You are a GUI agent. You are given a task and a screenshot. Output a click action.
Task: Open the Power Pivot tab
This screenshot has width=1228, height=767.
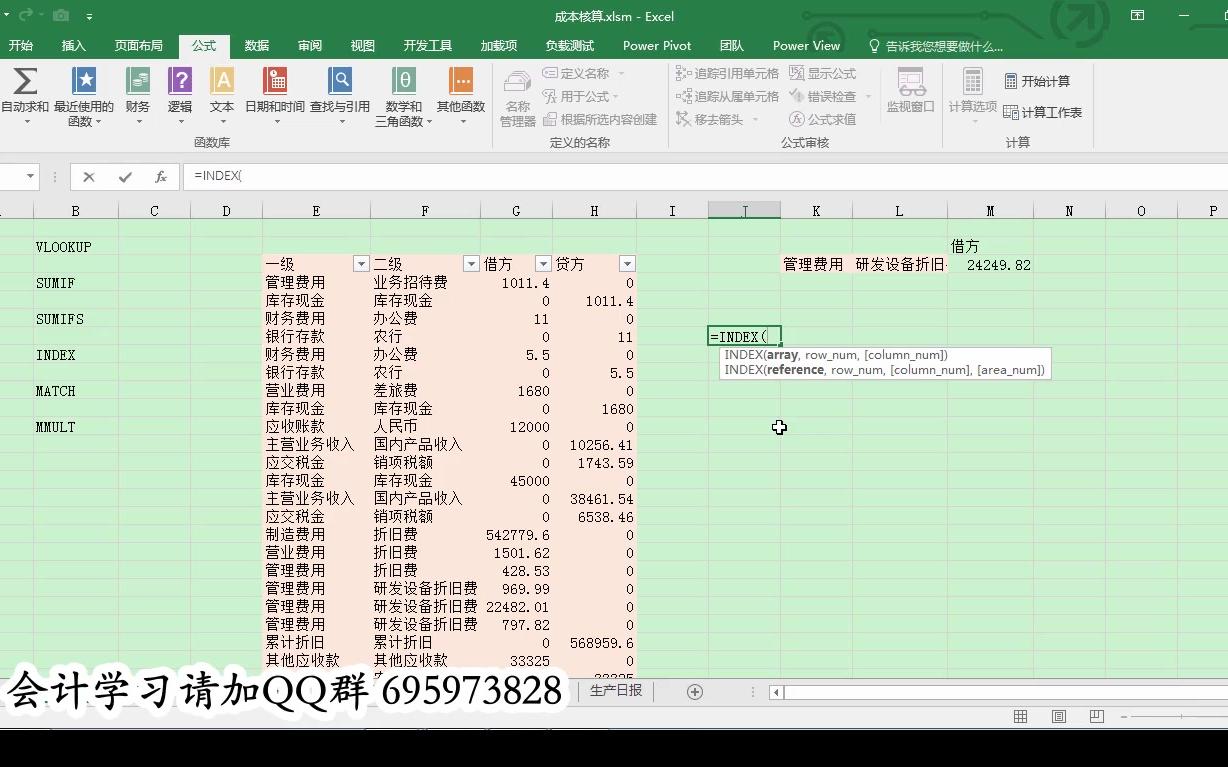coord(656,45)
